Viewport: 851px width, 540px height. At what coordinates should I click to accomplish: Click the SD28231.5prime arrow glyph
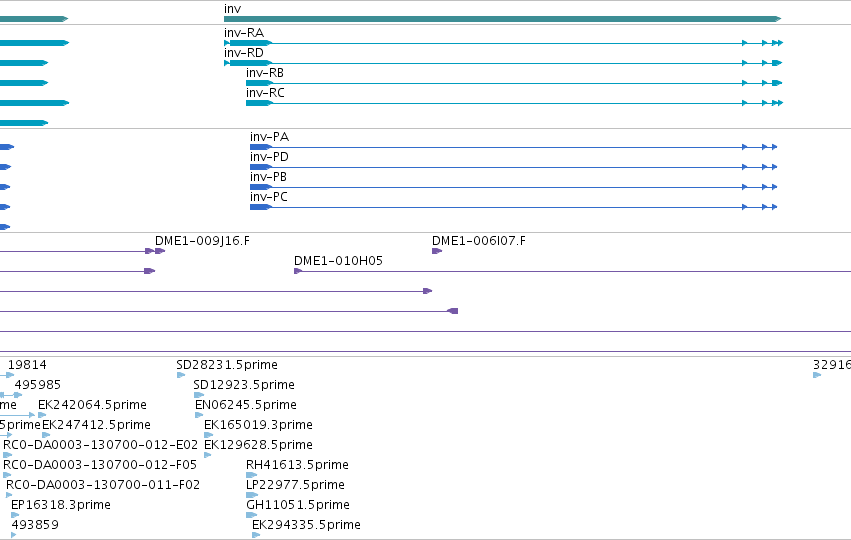(x=181, y=375)
